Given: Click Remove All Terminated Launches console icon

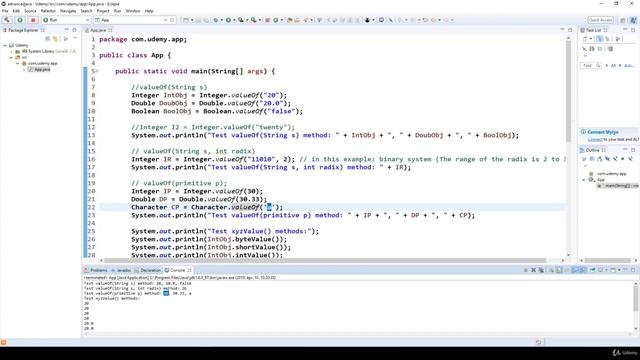Looking at the screenshot, I should (541, 270).
